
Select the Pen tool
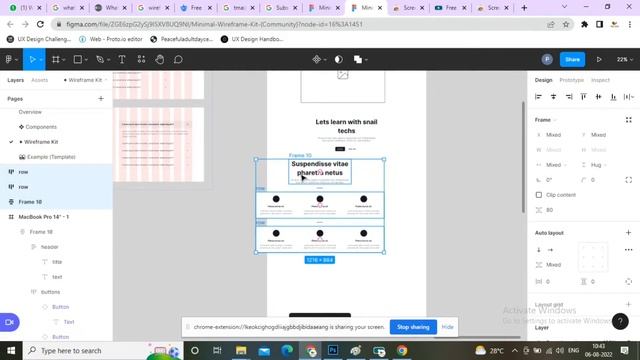pos(100,60)
